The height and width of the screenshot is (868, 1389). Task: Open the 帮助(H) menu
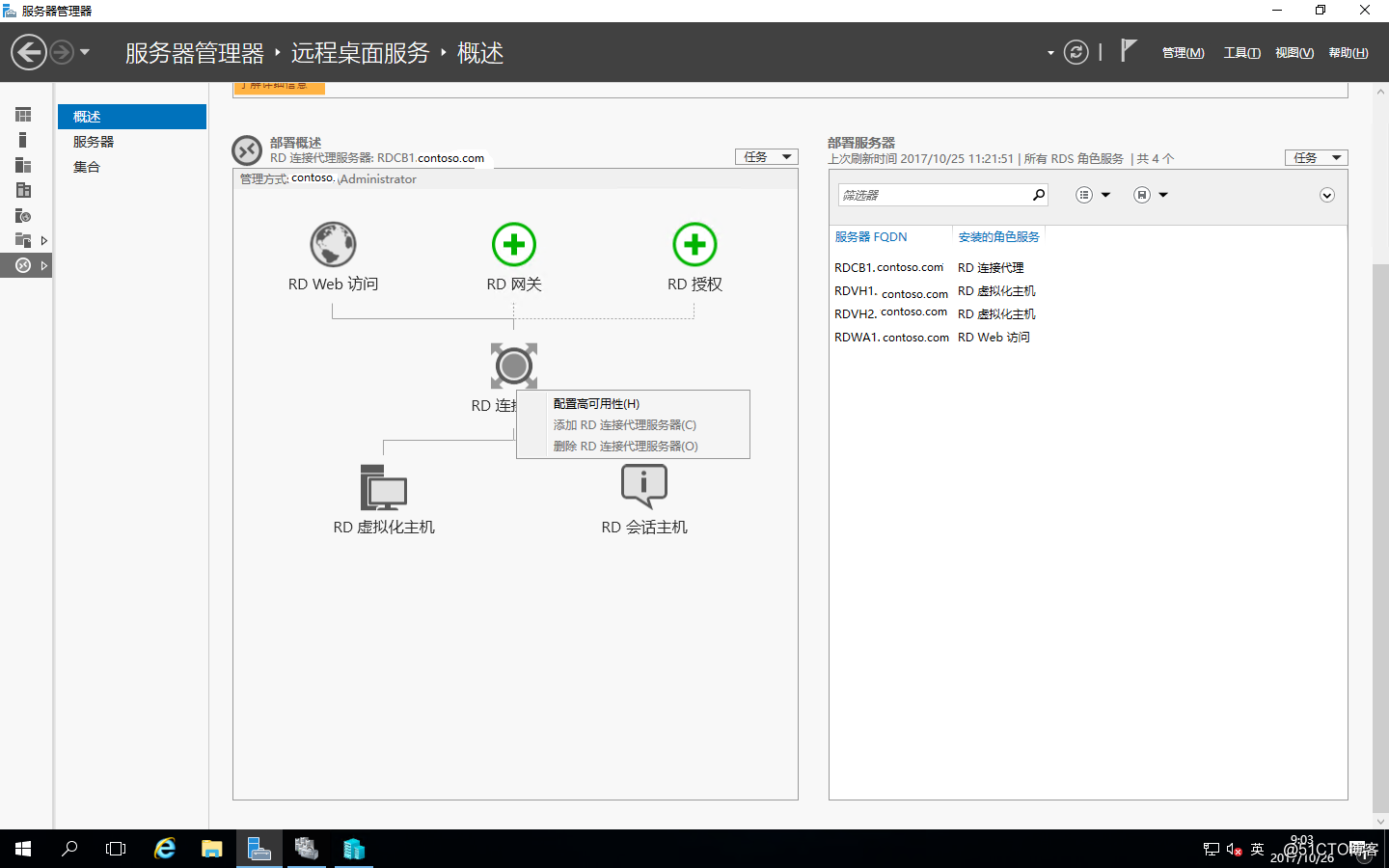(1348, 53)
